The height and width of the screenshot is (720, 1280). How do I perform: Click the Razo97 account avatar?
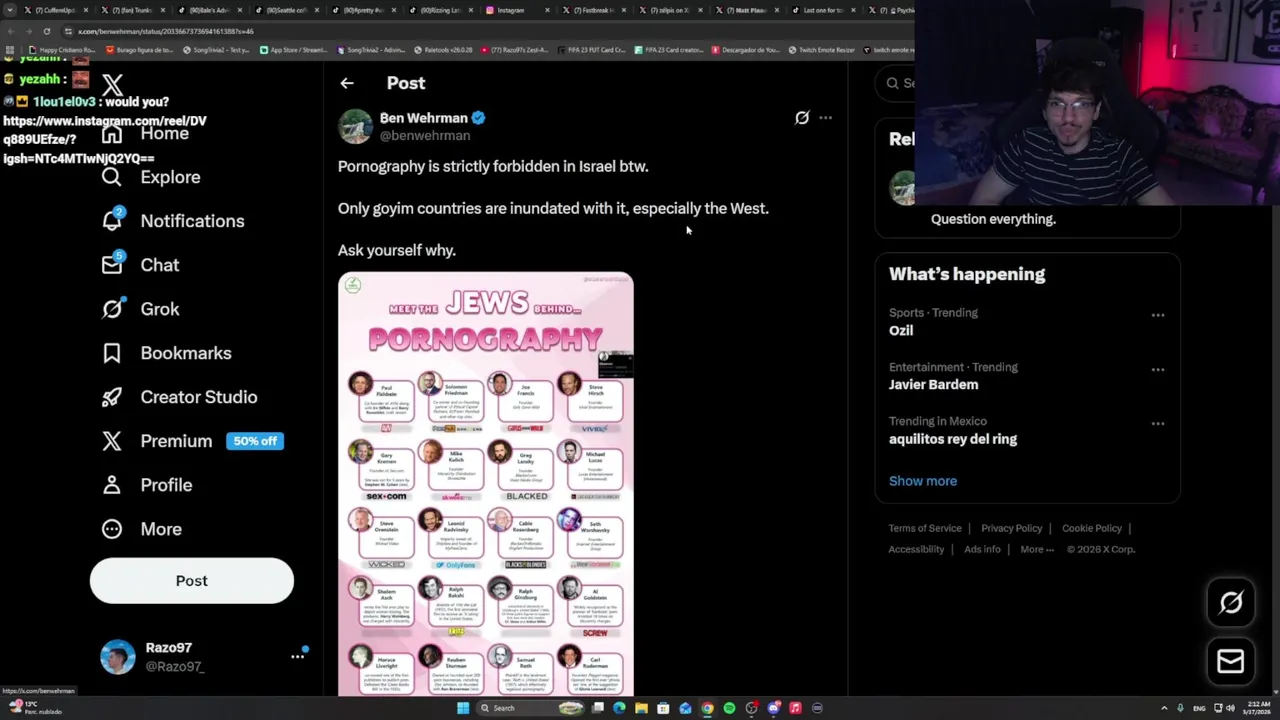point(118,657)
